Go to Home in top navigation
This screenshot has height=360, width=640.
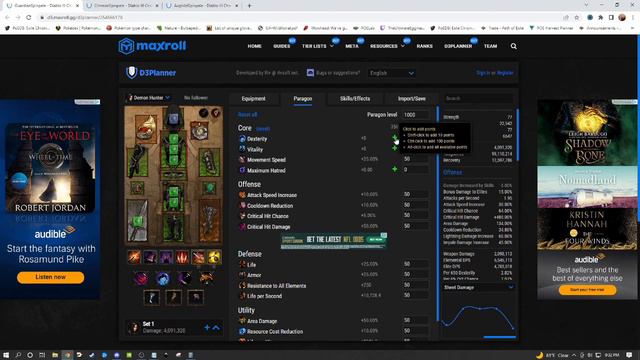(x=254, y=46)
